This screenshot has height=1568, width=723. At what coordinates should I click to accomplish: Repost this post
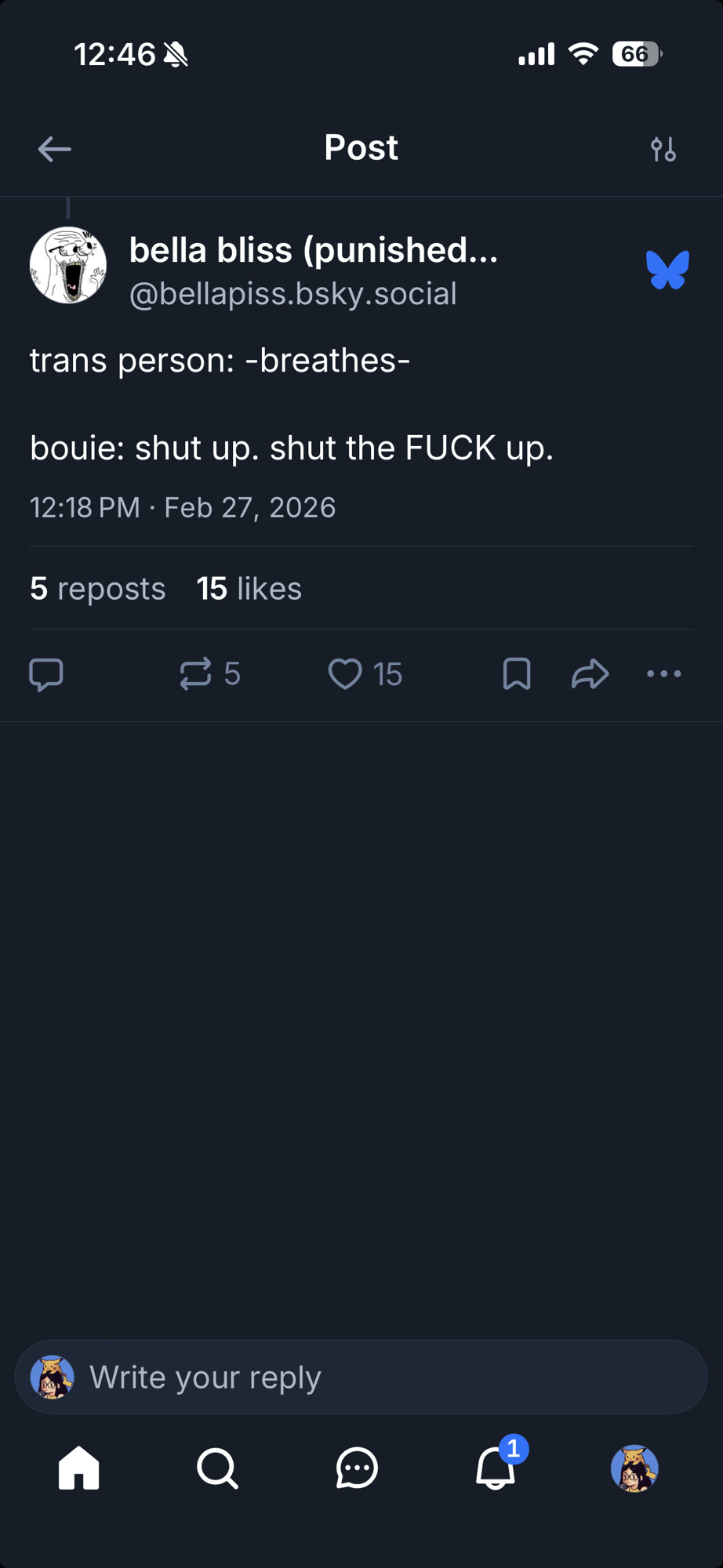coord(196,674)
